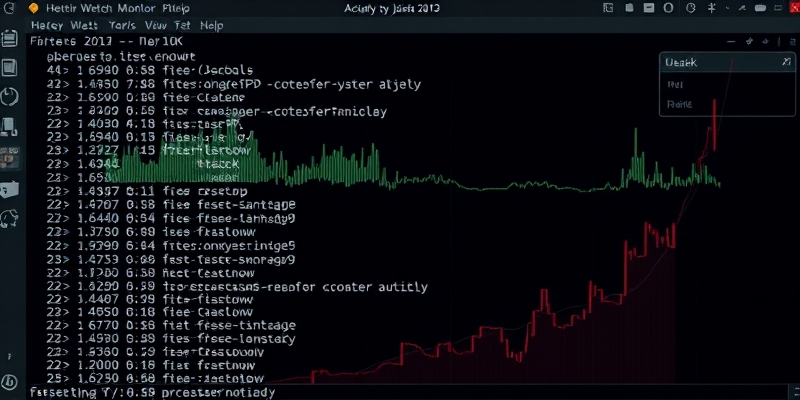Select the row starting '25> 1.6250'
The image size is (800, 400).
click(x=156, y=379)
